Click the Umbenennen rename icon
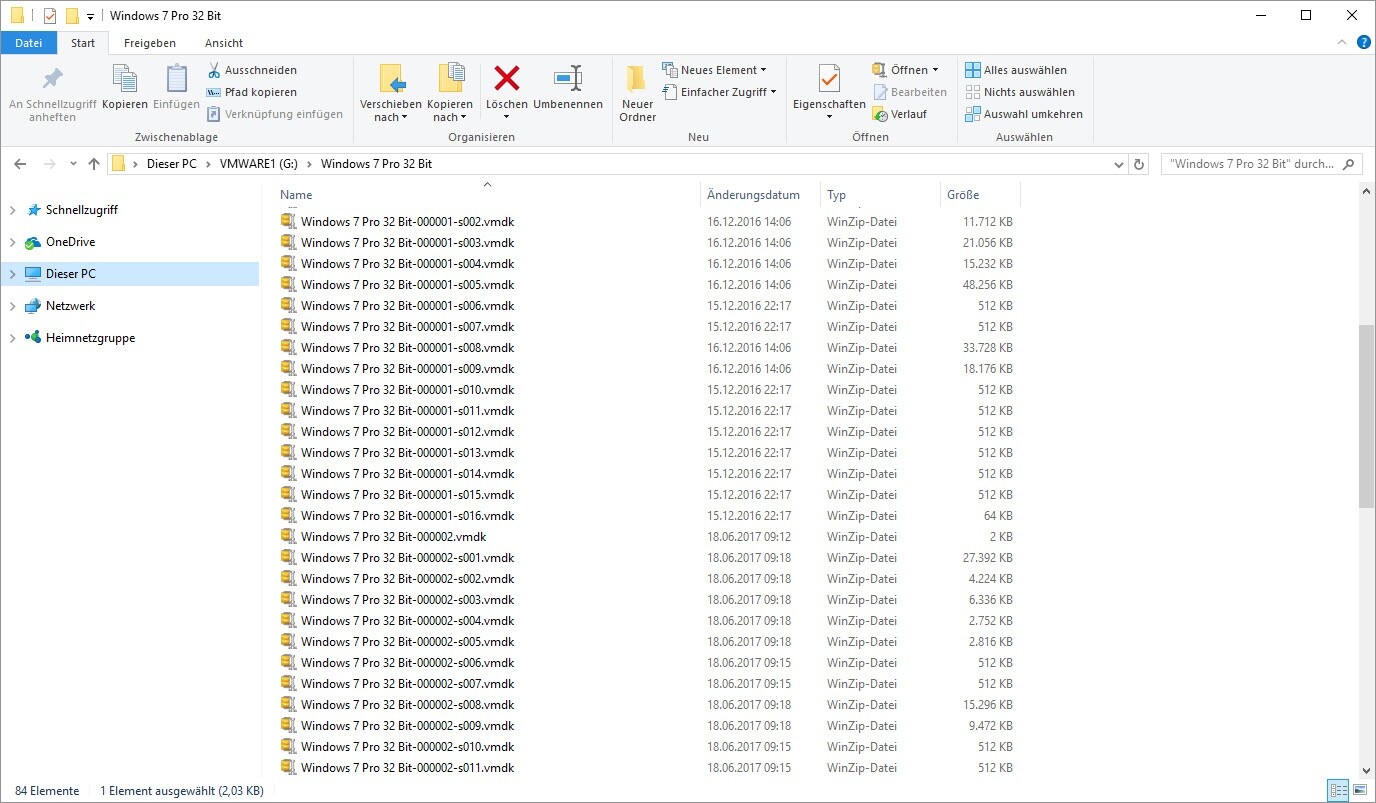Screen dimensions: 1376x803 point(567,79)
